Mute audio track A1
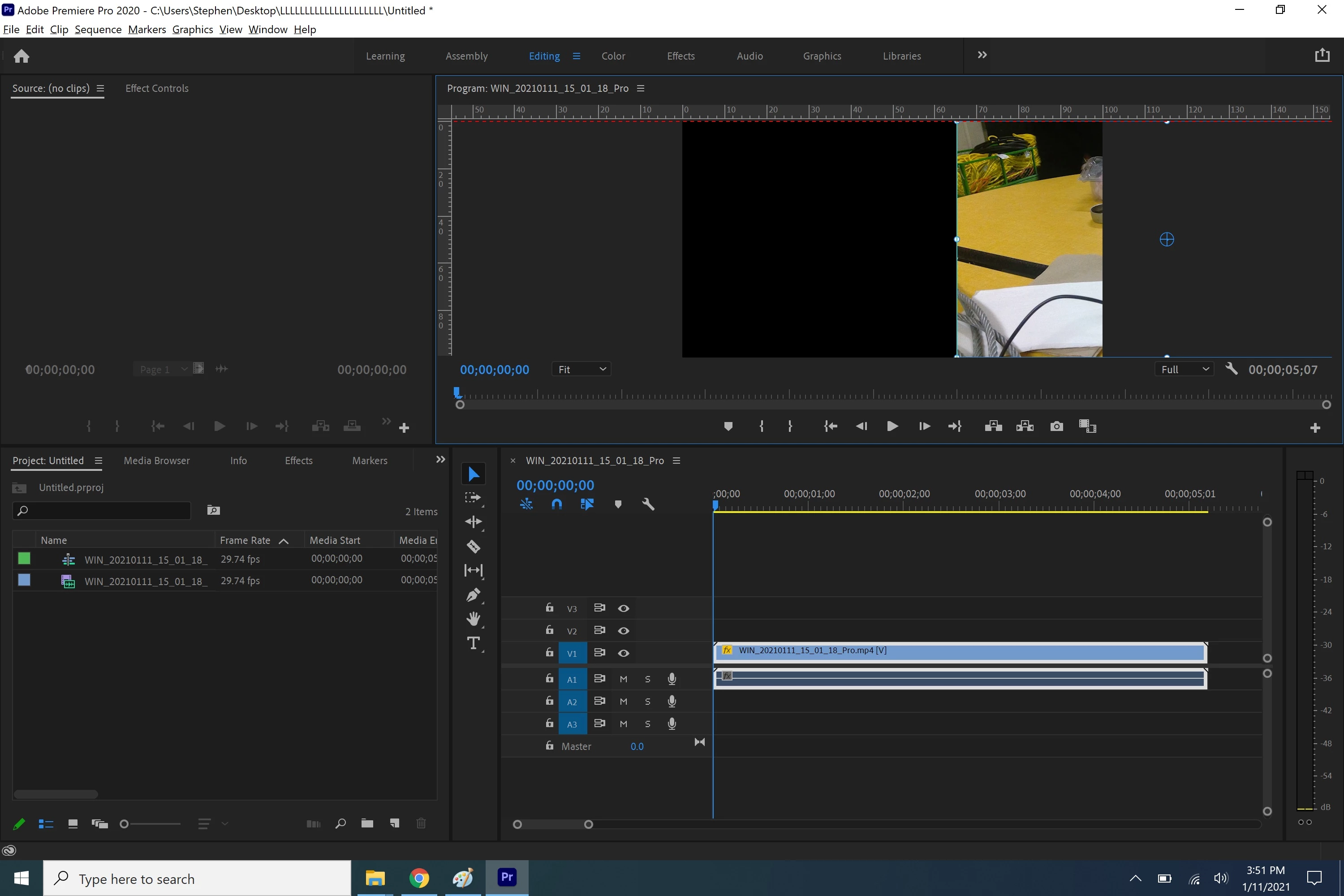 pos(624,679)
